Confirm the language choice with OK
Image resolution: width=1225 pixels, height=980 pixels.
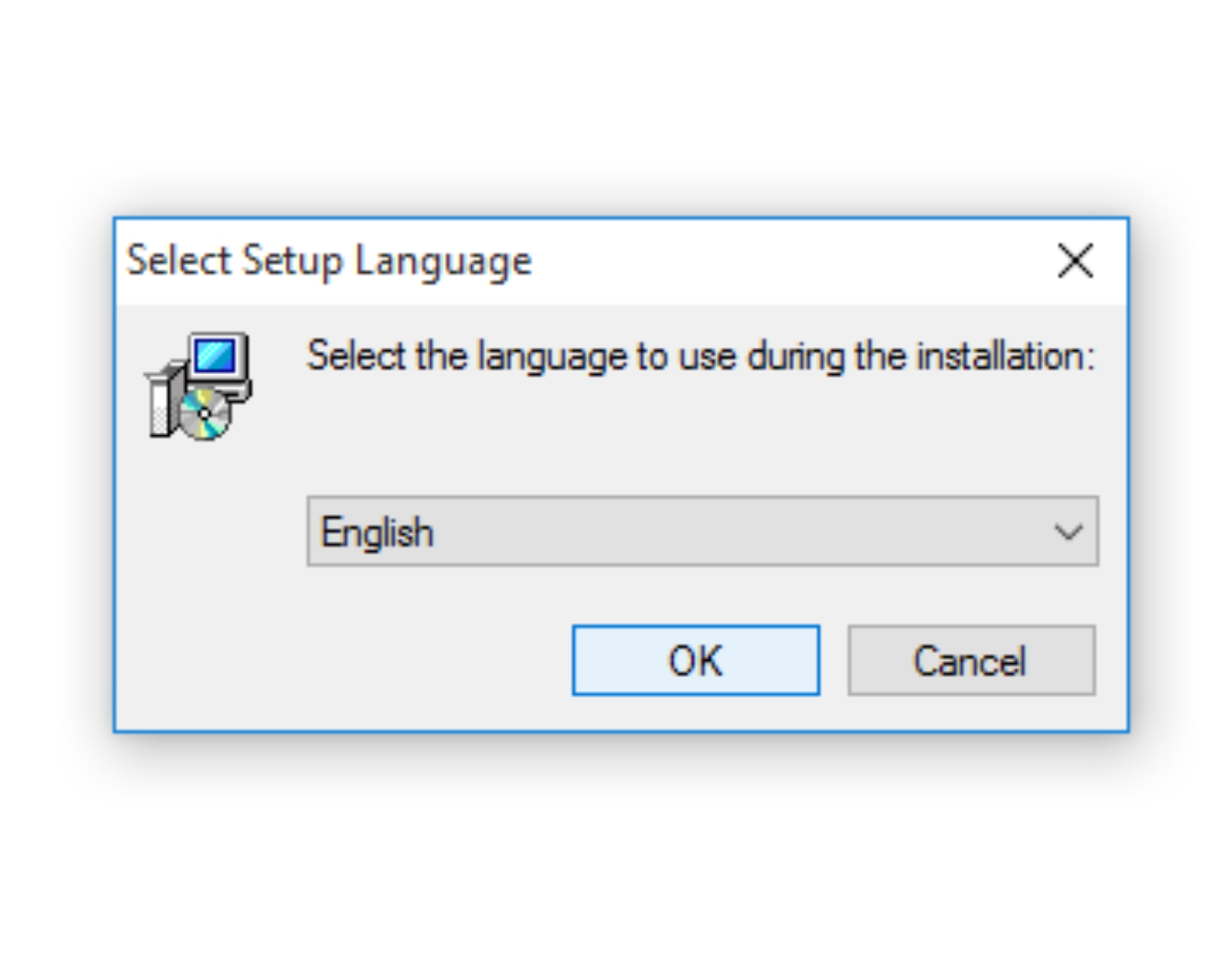pyautogui.click(x=695, y=661)
